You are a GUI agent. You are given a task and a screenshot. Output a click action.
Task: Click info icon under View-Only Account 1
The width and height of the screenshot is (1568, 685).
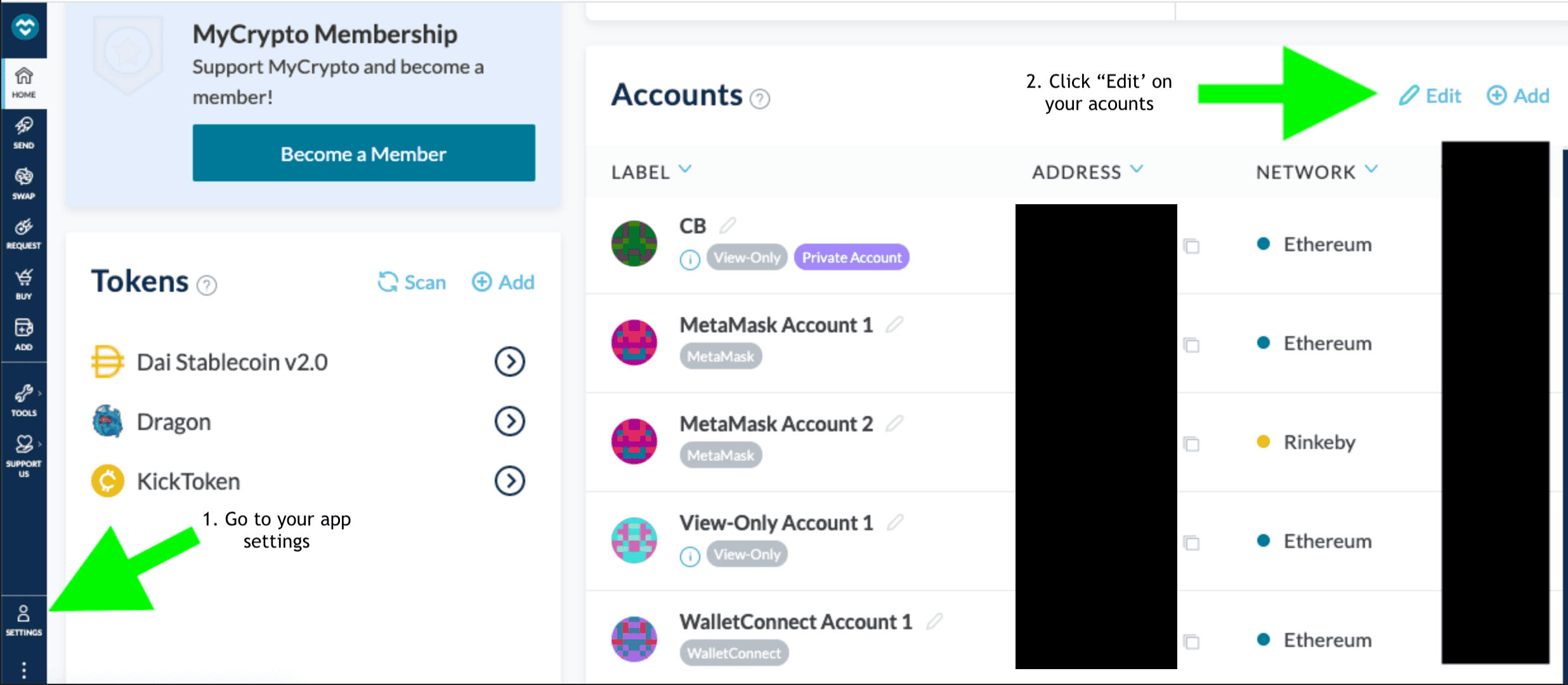[690, 556]
